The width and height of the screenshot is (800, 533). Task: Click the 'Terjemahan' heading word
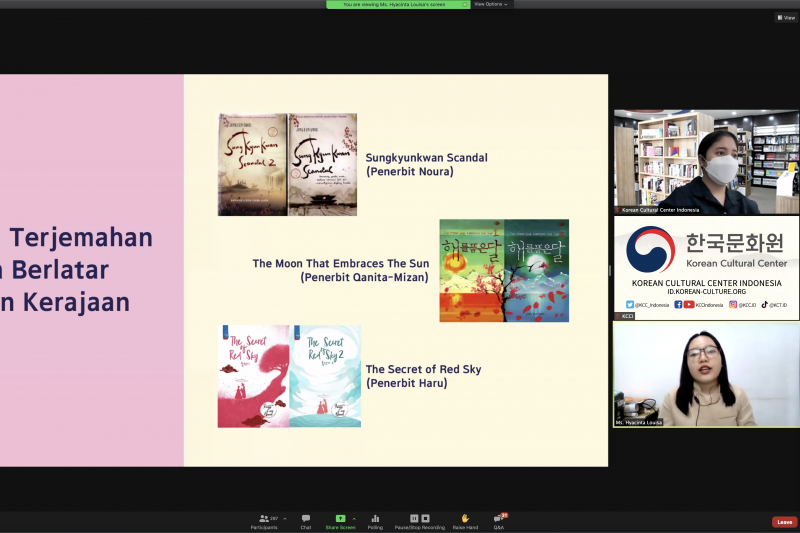pos(81,238)
